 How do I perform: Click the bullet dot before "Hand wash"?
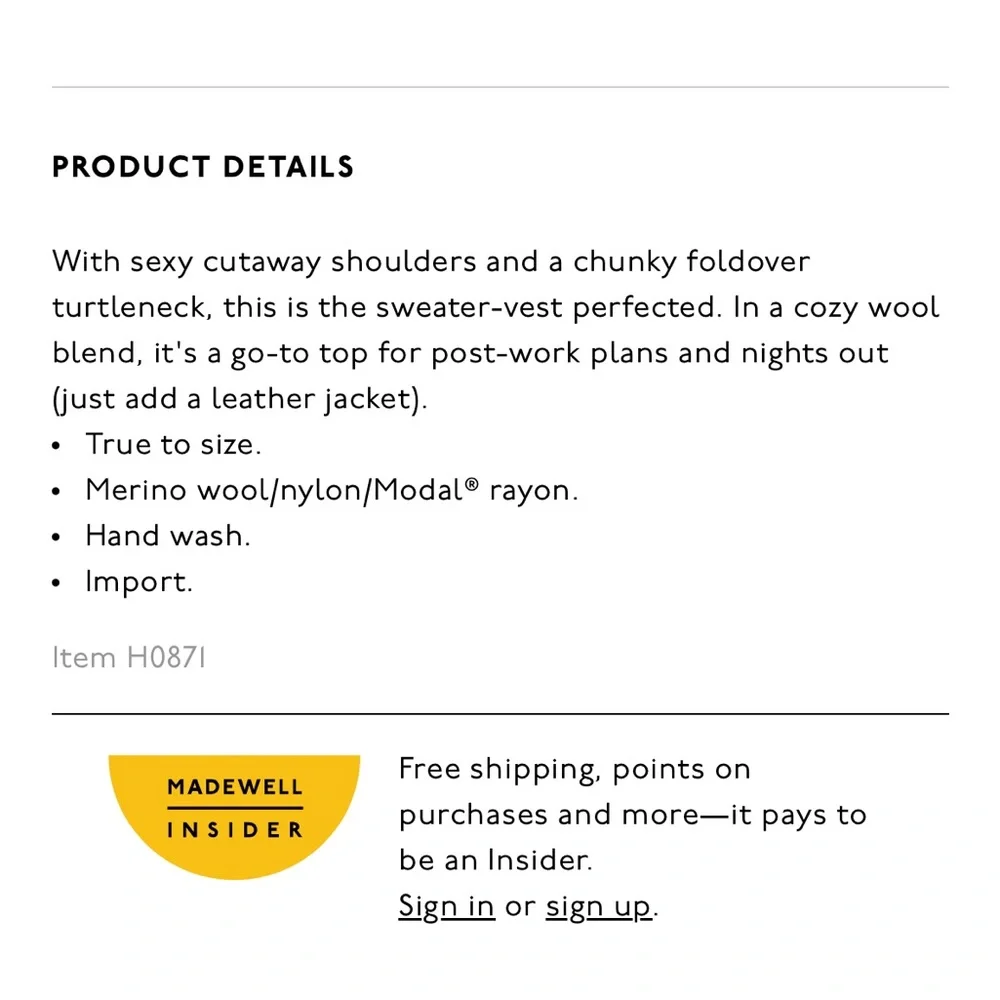pyautogui.click(x=58, y=538)
